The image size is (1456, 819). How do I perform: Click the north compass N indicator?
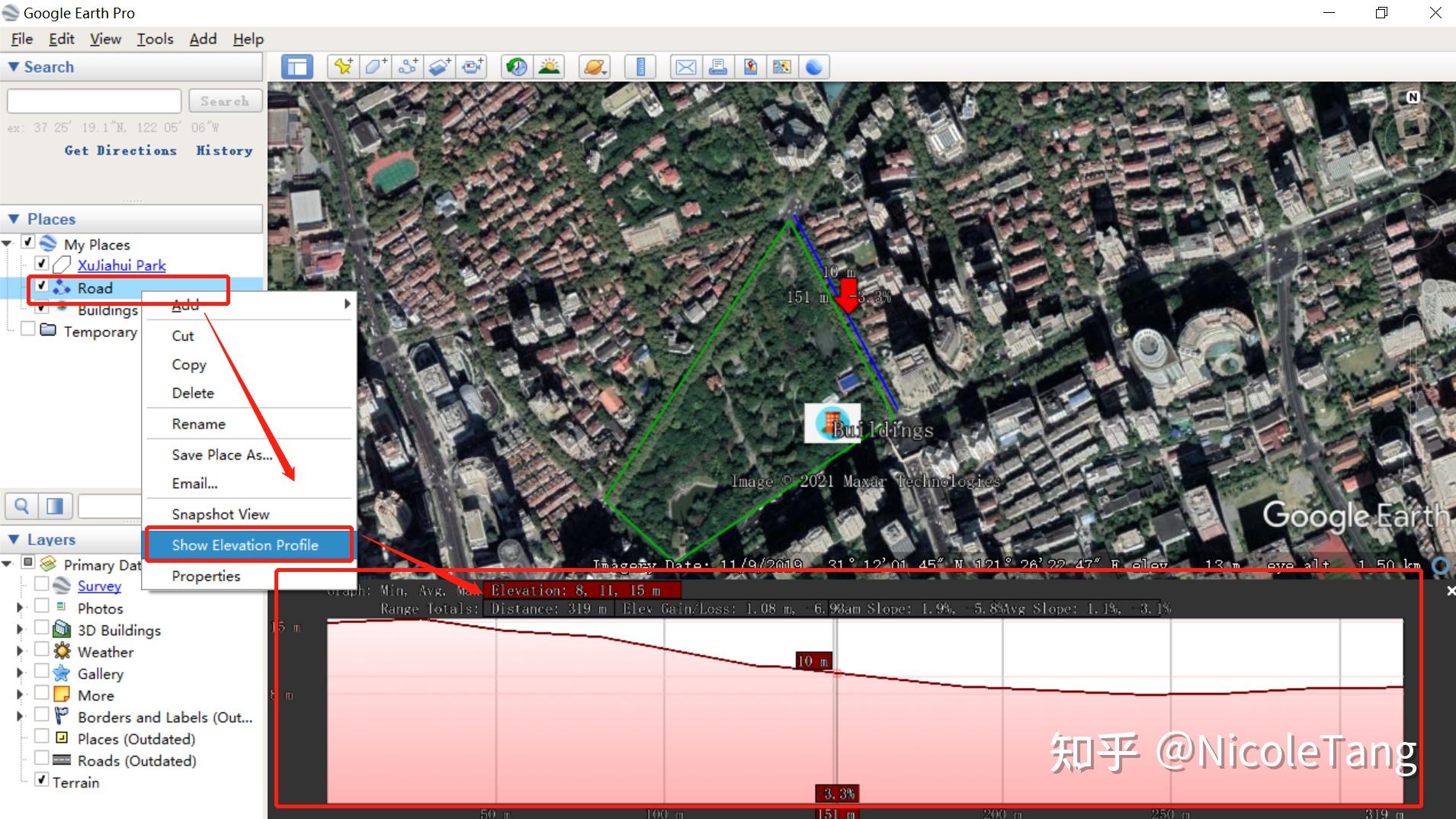1413,97
